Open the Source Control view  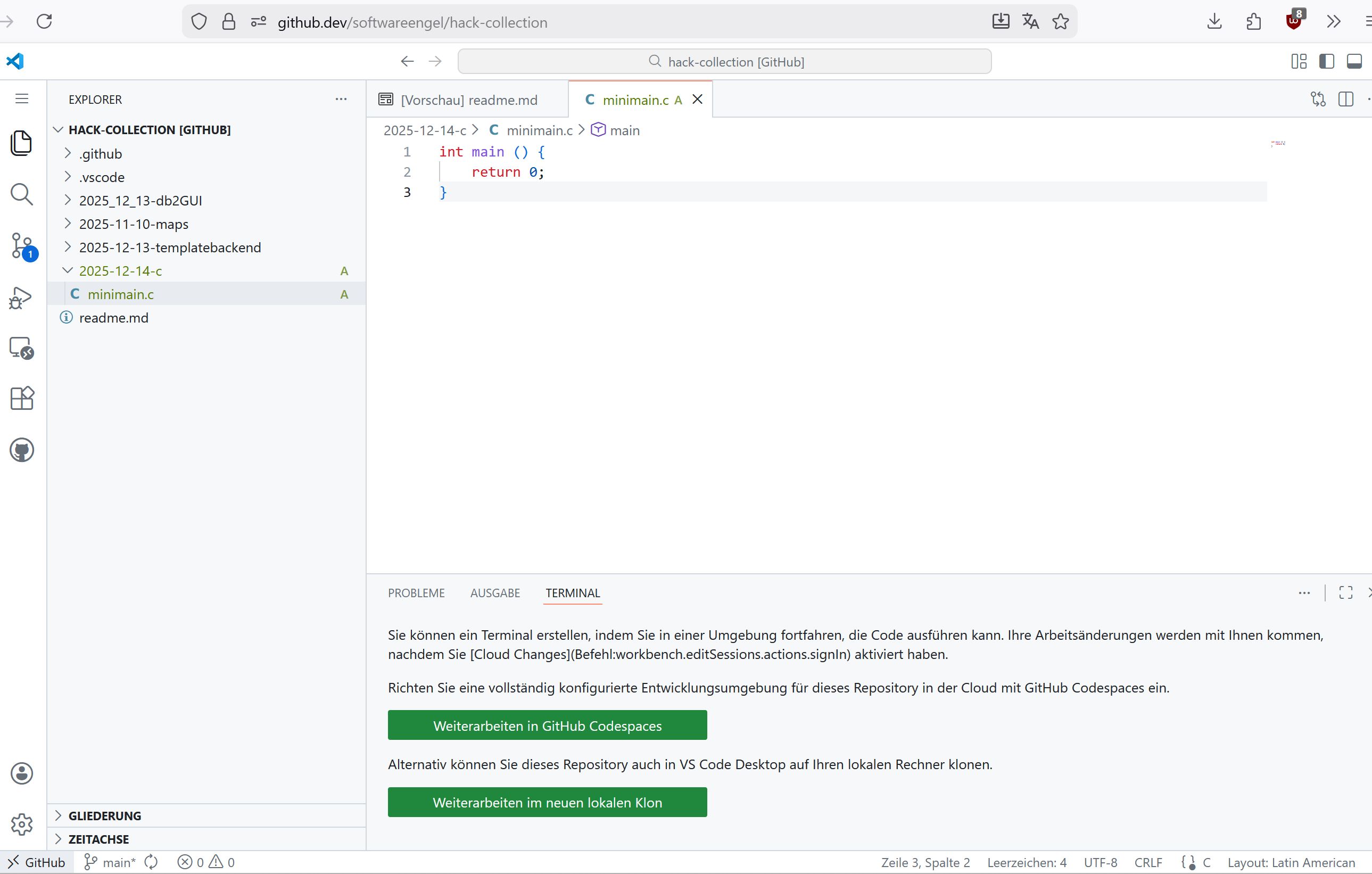point(22,246)
